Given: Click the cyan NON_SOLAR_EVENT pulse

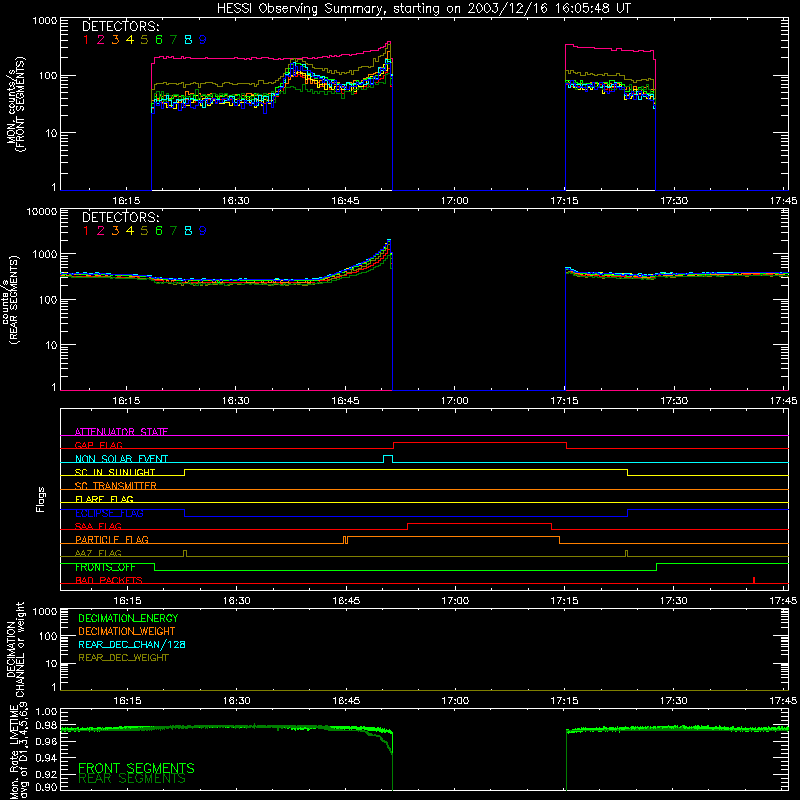Looking at the screenshot, I should (388, 459).
